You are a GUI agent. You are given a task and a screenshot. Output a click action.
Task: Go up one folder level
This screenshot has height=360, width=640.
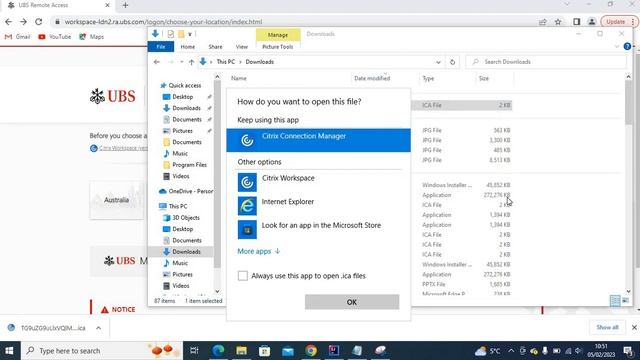pyautogui.click(x=191, y=62)
